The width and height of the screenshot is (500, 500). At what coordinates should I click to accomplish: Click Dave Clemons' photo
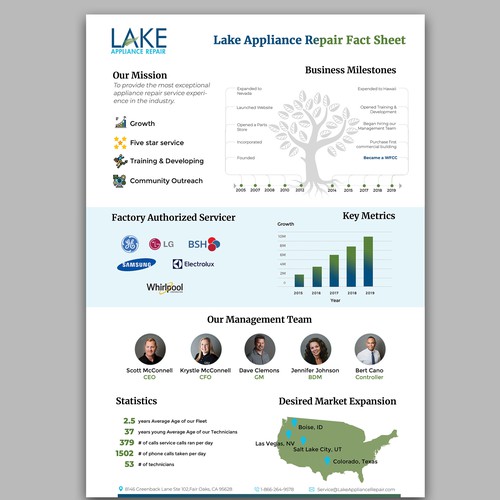tap(260, 349)
